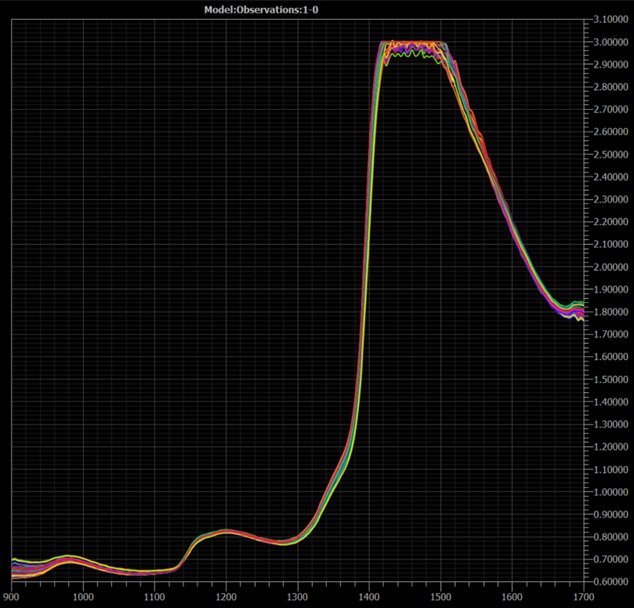Click the 1100 x-axis label
Viewport: 634px width, 608px height.
tap(154, 599)
